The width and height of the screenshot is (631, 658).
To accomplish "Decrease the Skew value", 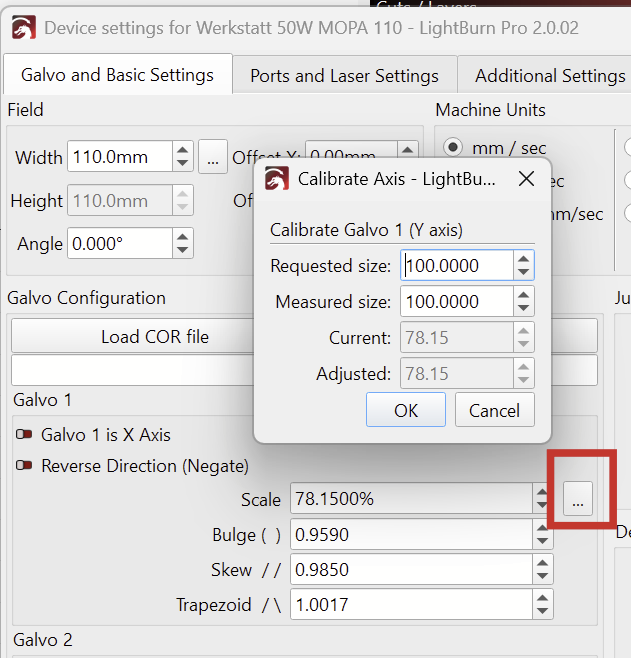I will [542, 576].
